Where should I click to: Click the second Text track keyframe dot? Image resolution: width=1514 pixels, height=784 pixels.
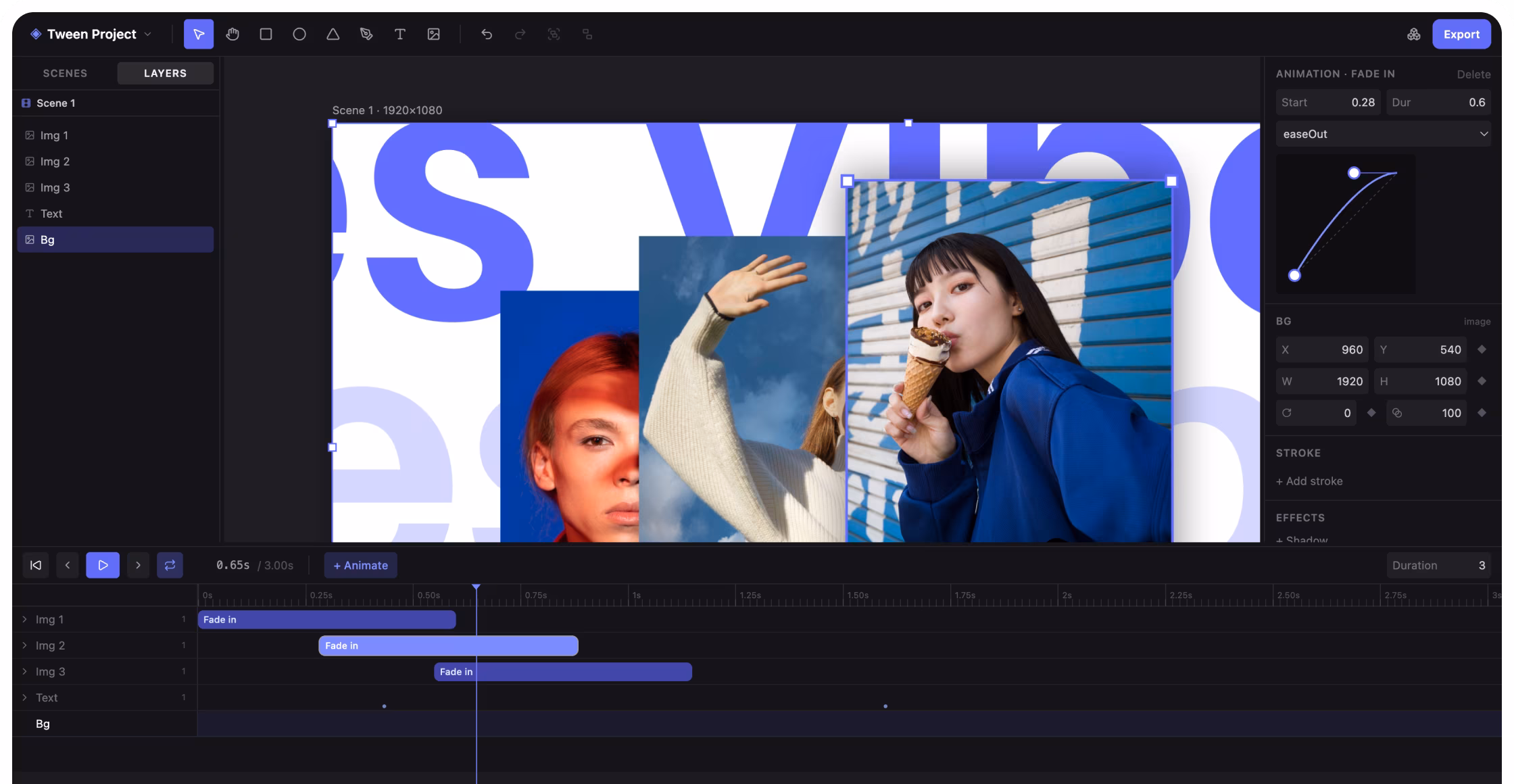click(885, 706)
